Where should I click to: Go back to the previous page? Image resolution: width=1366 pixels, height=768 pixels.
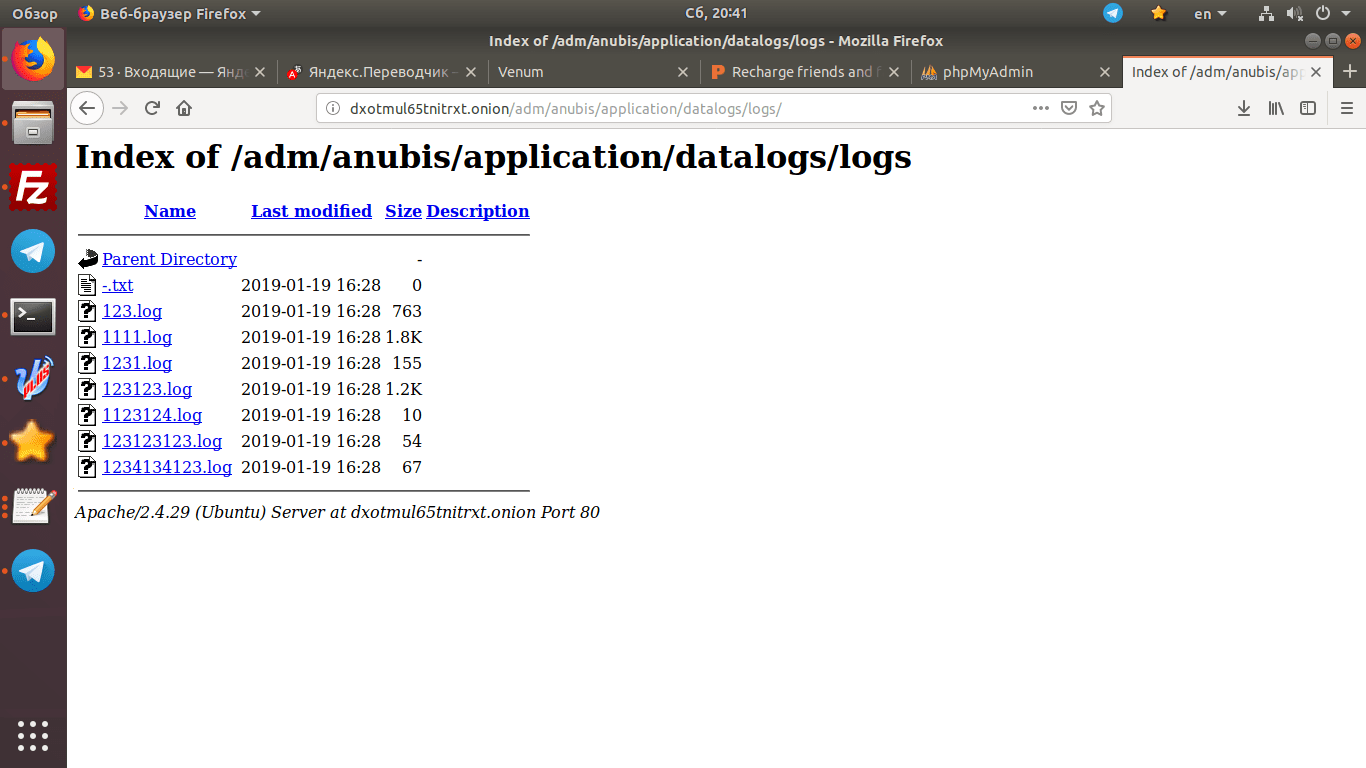pyautogui.click(x=87, y=108)
